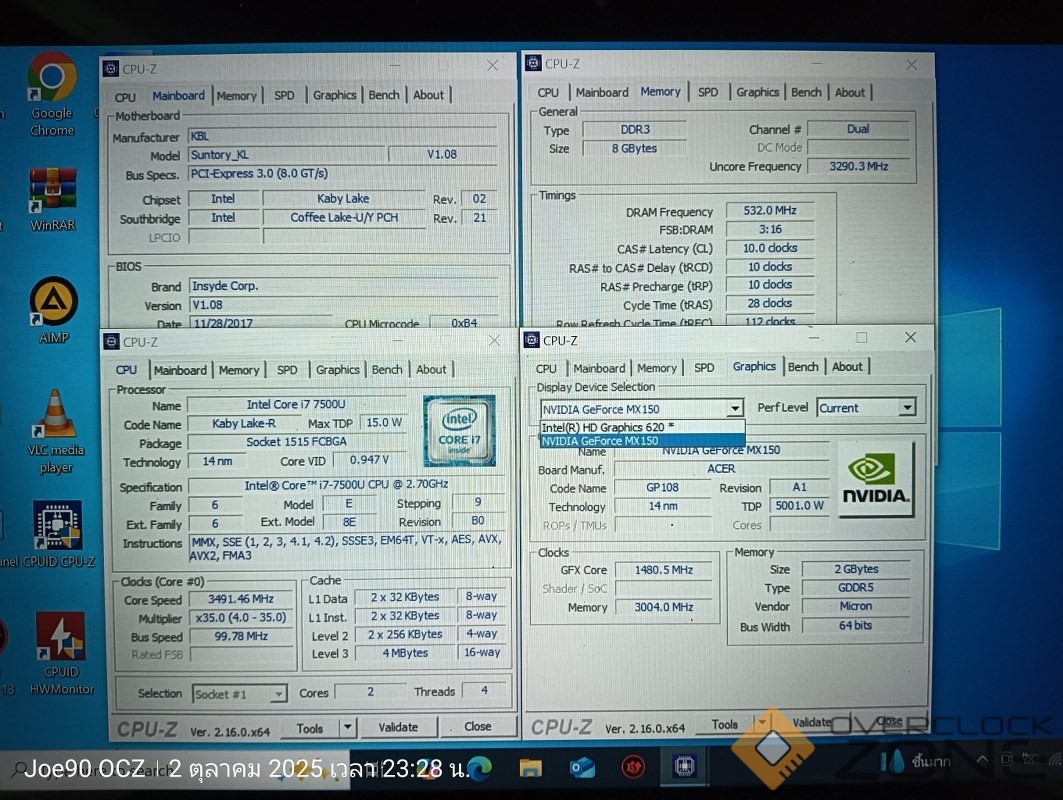Pick highlighted NVIDIA GeForce MX150 list entry
This screenshot has height=800, width=1063.
642,441
